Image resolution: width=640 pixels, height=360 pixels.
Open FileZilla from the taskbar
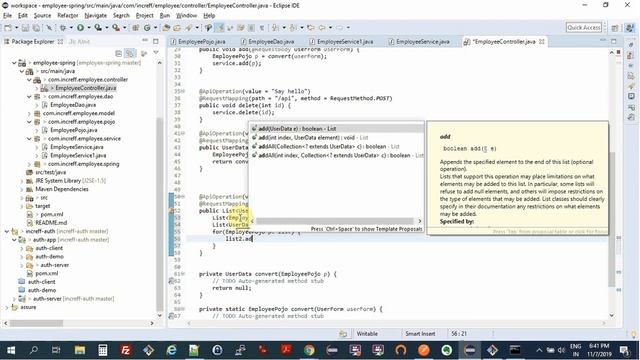(x=126, y=350)
